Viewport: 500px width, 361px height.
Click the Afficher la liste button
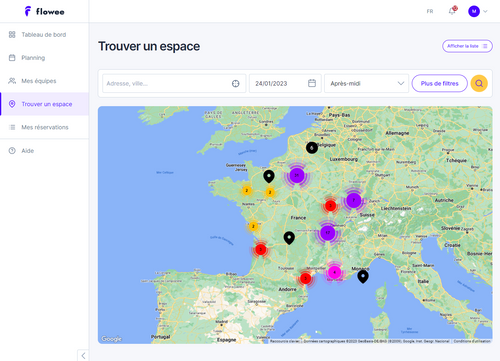pos(467,46)
